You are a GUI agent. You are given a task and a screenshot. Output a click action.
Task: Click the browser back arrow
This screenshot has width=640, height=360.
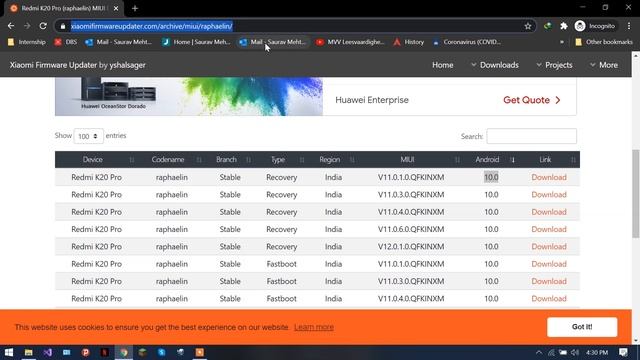[11, 26]
